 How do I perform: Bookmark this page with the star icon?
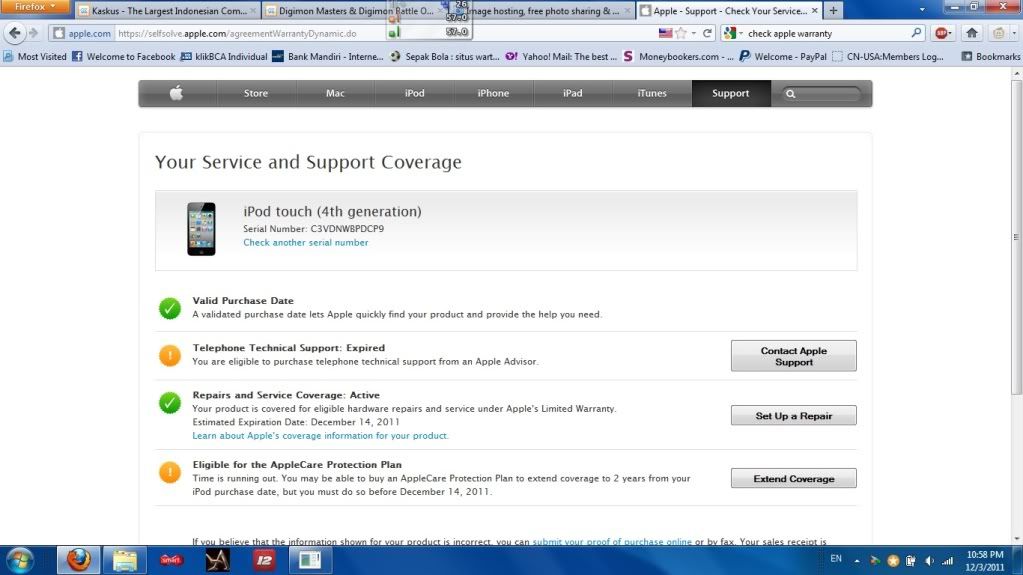point(681,33)
